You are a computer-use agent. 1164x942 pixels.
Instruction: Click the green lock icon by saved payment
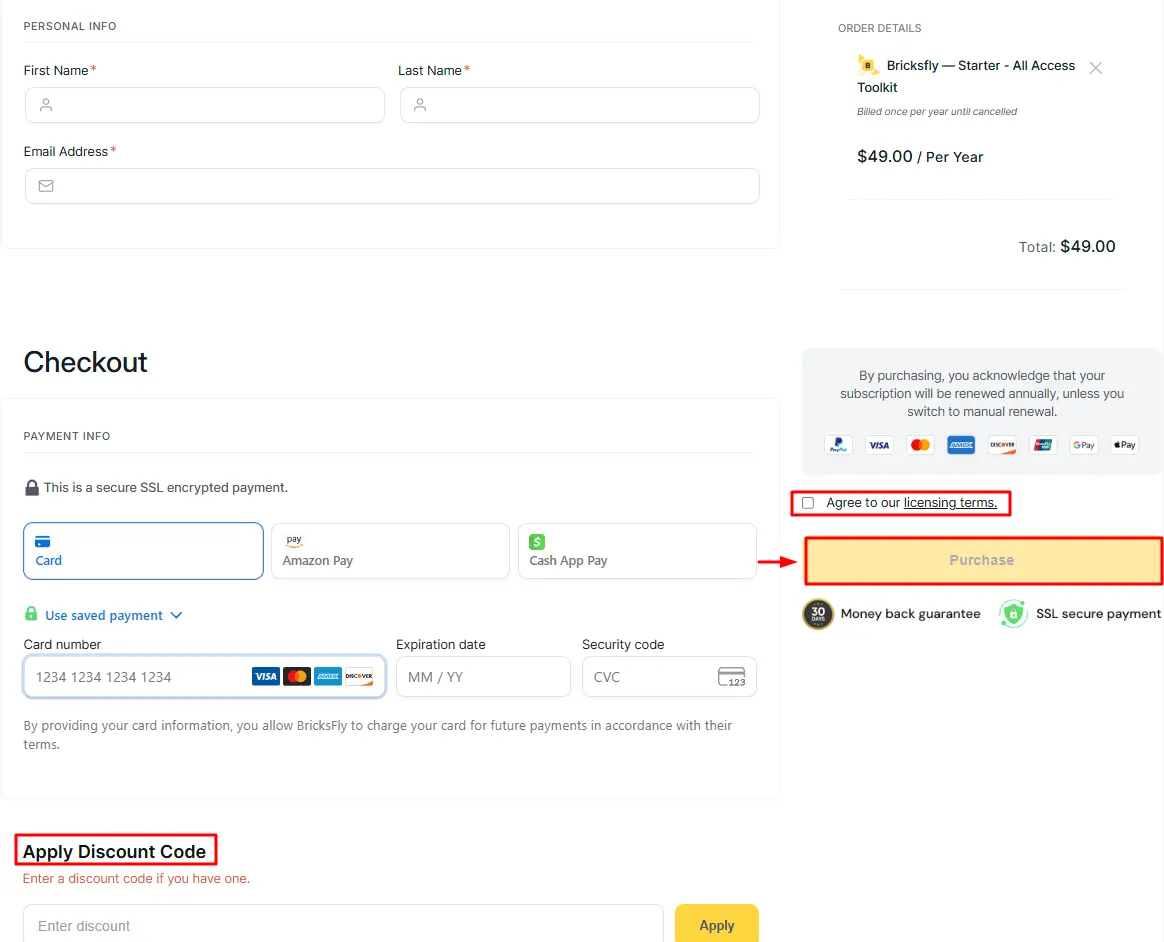[31, 613]
